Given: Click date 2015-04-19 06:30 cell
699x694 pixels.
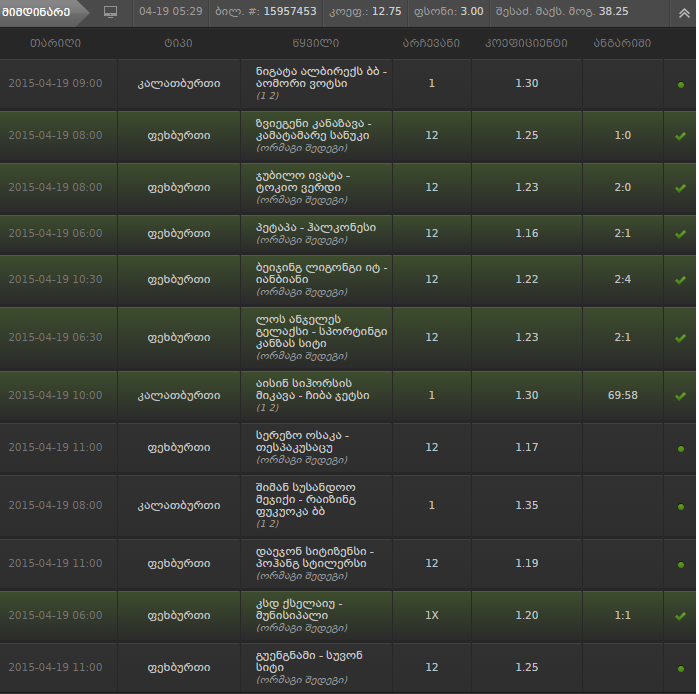Looking at the screenshot, I should 55,337.
